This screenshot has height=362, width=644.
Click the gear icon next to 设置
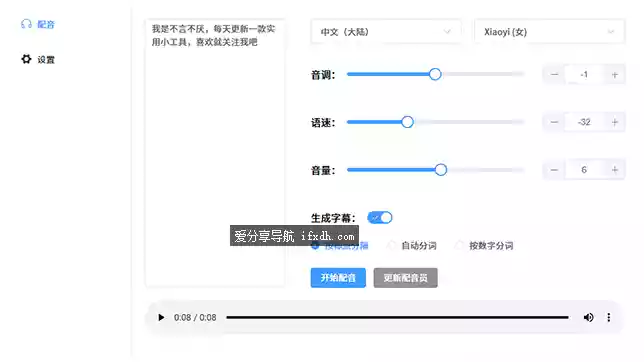tap(26, 59)
